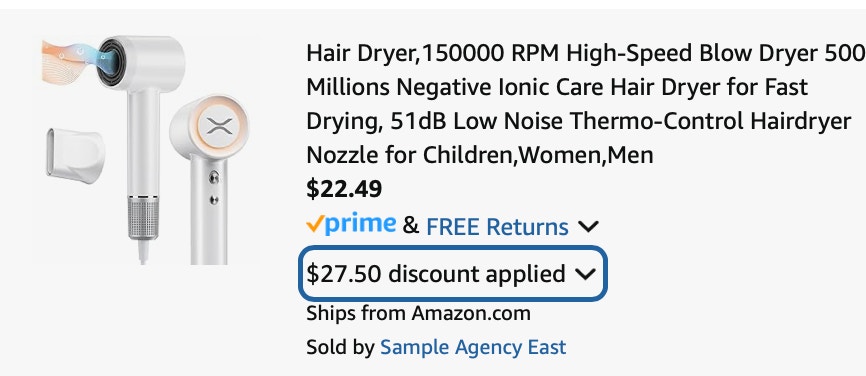Screen dimensions: 866x376
Task: Click the $22.49 price
Action: pos(344,189)
